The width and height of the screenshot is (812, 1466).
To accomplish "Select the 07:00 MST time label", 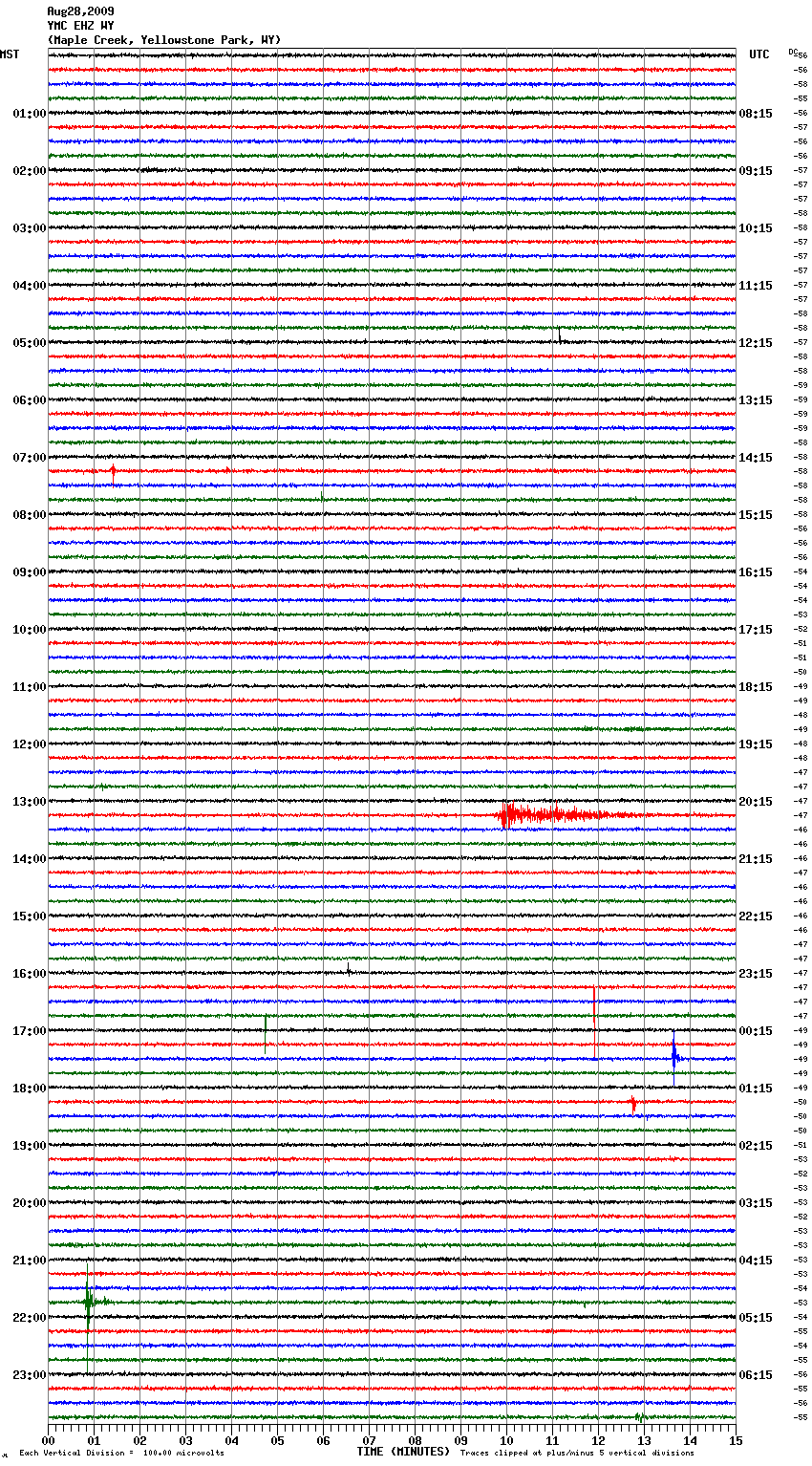I will 30,458.
